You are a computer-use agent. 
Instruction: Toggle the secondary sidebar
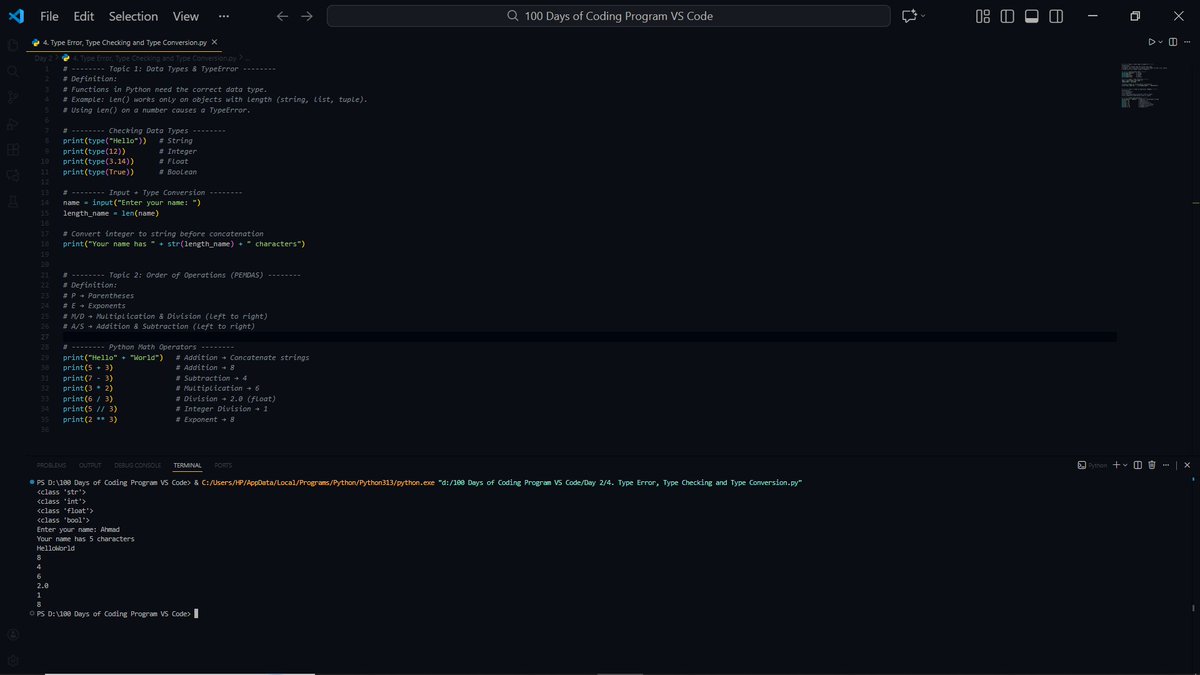pos(1054,16)
